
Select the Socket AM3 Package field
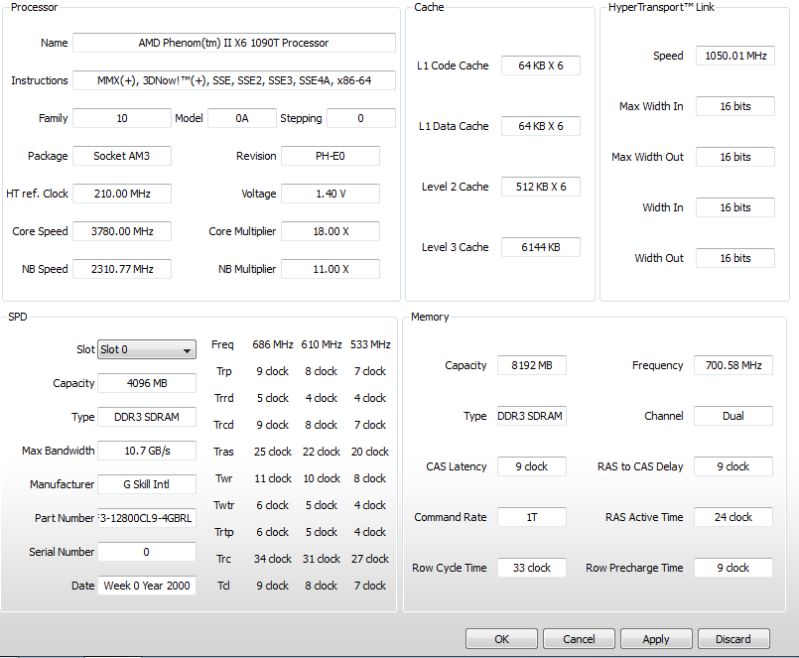coord(122,156)
